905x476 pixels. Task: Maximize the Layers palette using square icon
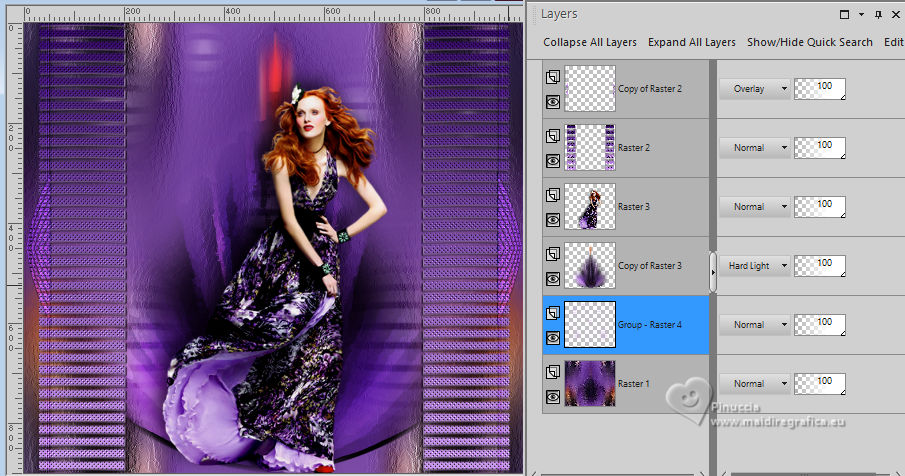pyautogui.click(x=845, y=14)
